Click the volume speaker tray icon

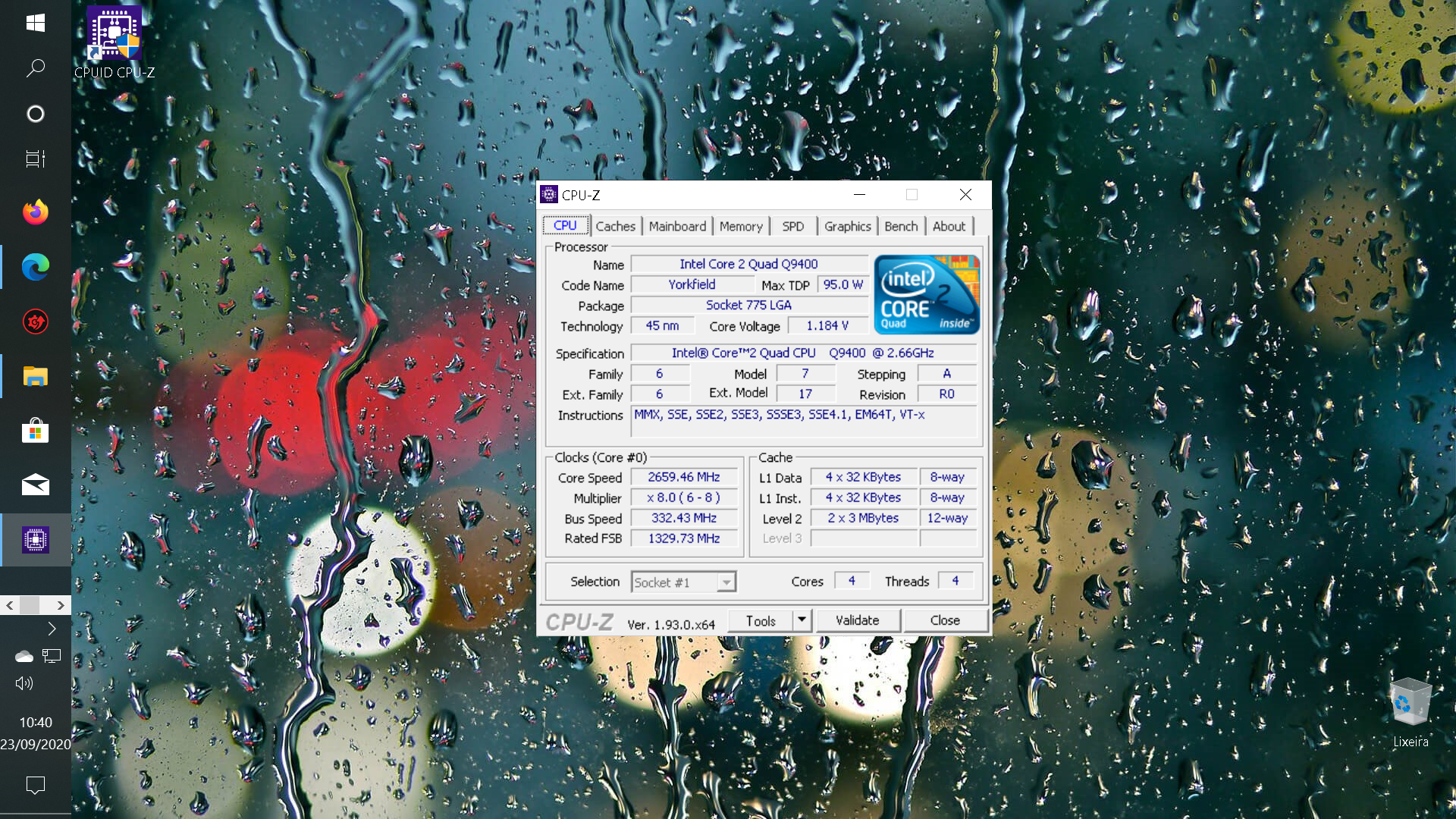[x=24, y=683]
